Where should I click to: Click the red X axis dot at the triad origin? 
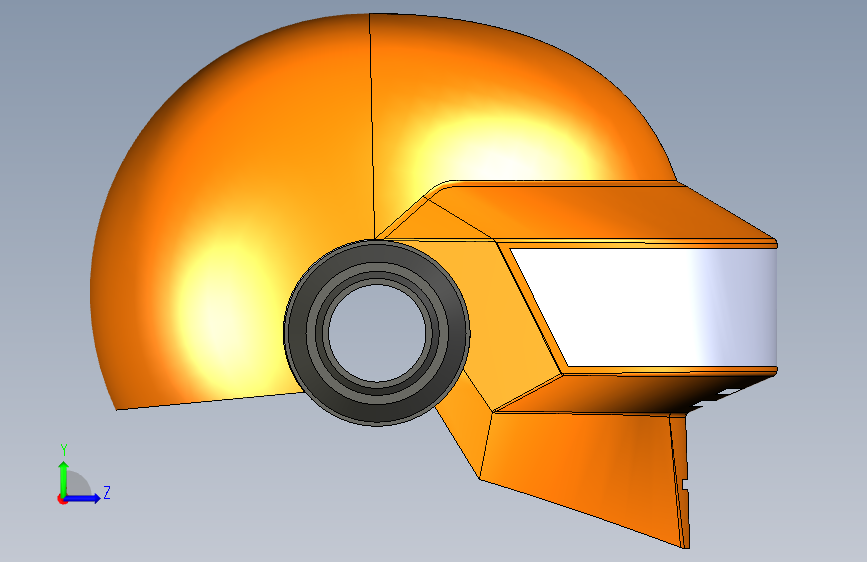coord(62,499)
